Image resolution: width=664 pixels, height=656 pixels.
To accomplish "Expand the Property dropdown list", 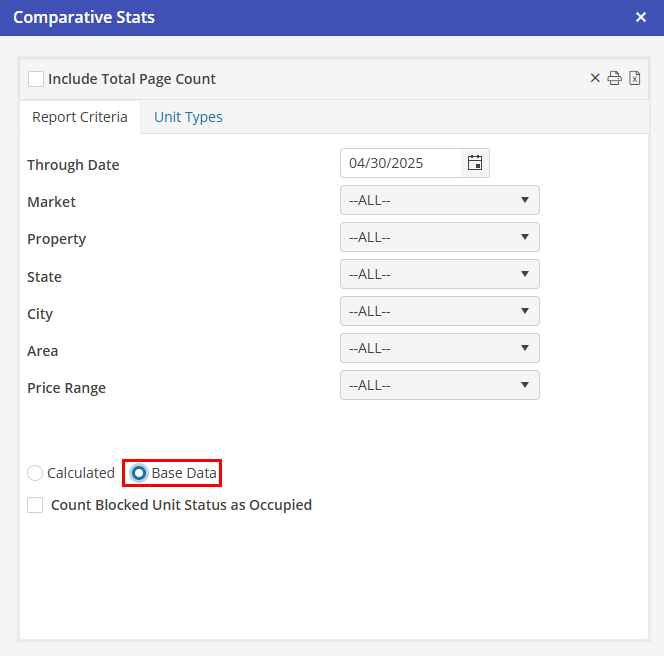I will (x=439, y=237).
